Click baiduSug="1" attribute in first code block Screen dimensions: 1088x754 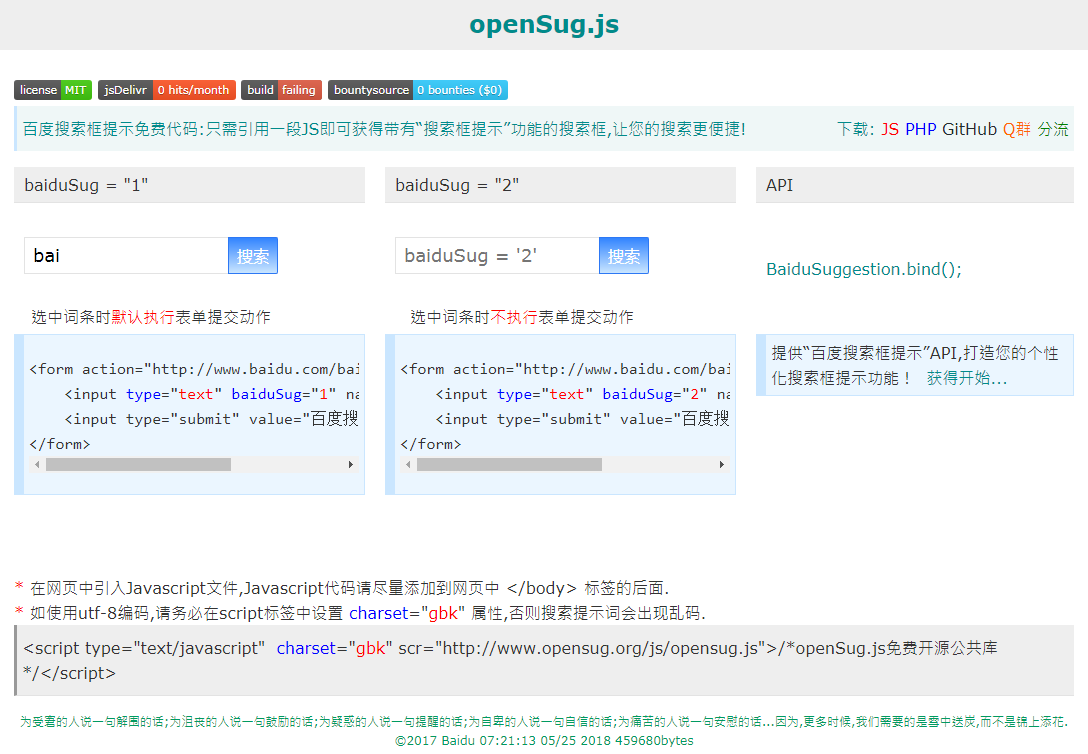tap(284, 394)
